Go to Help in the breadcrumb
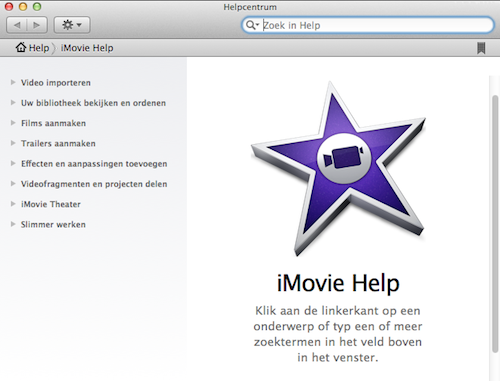500x381 pixels. (39, 48)
